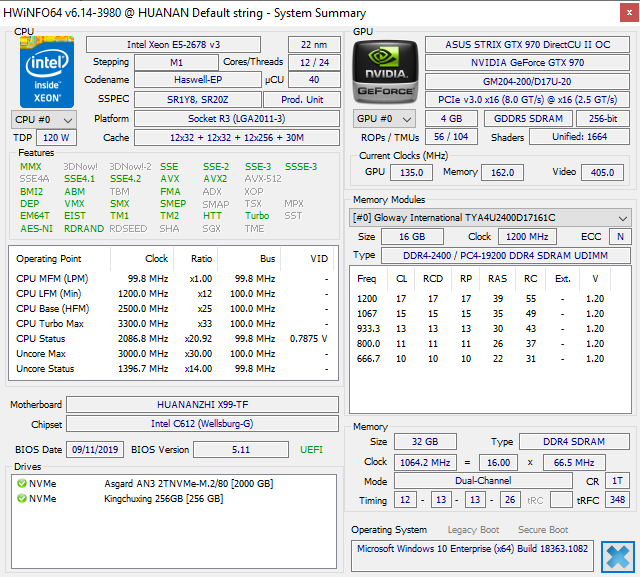Screen dimensions: 640x577
Task: Click green check icon beside Kingchuxing NVMe drive
Action: 22,499
